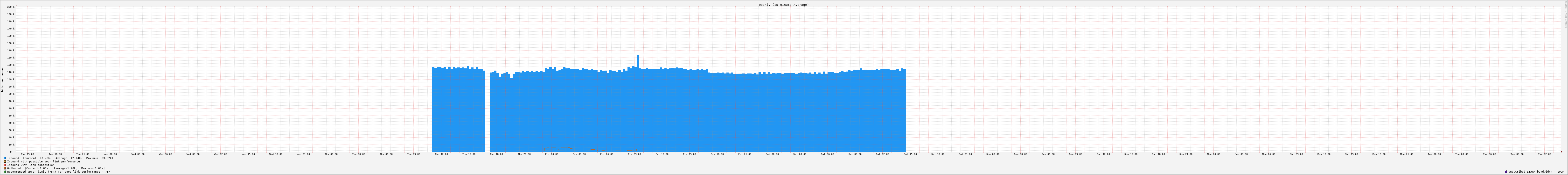Click the 'Wed 12:00' time axis label
Viewport: 1568px width, 175px height.
point(220,154)
